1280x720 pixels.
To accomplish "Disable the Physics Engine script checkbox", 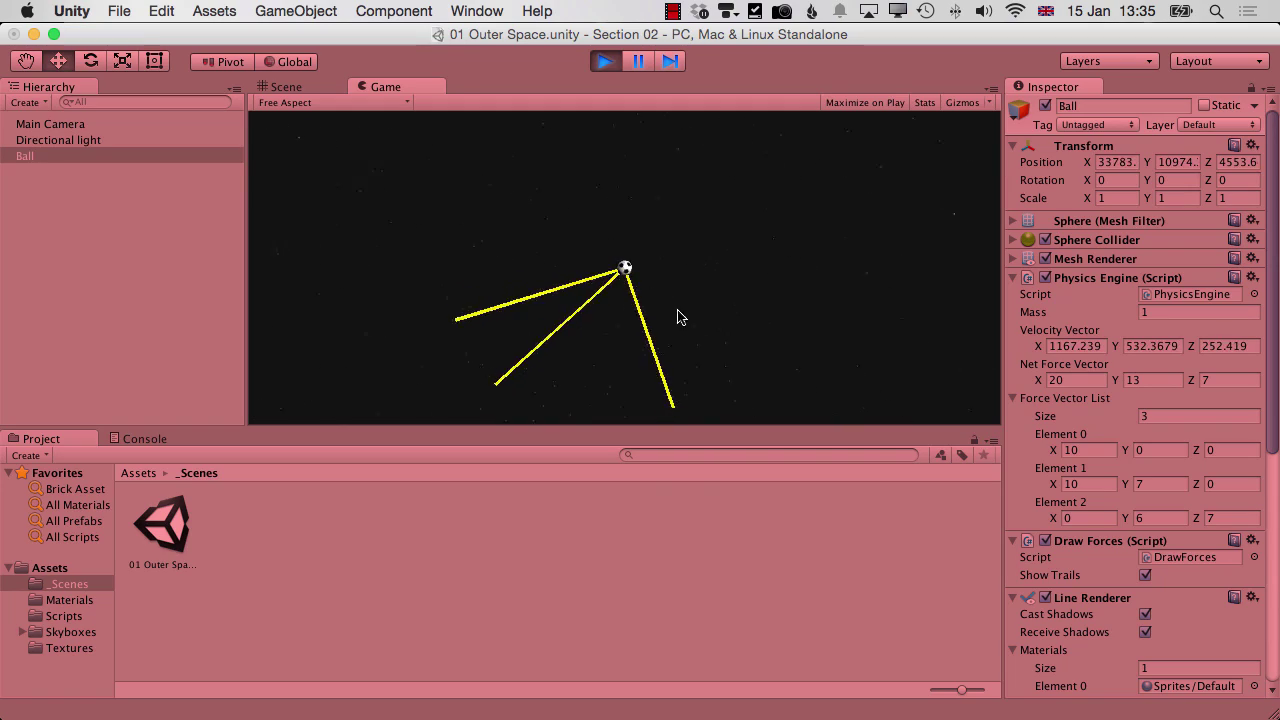I will coord(1045,278).
